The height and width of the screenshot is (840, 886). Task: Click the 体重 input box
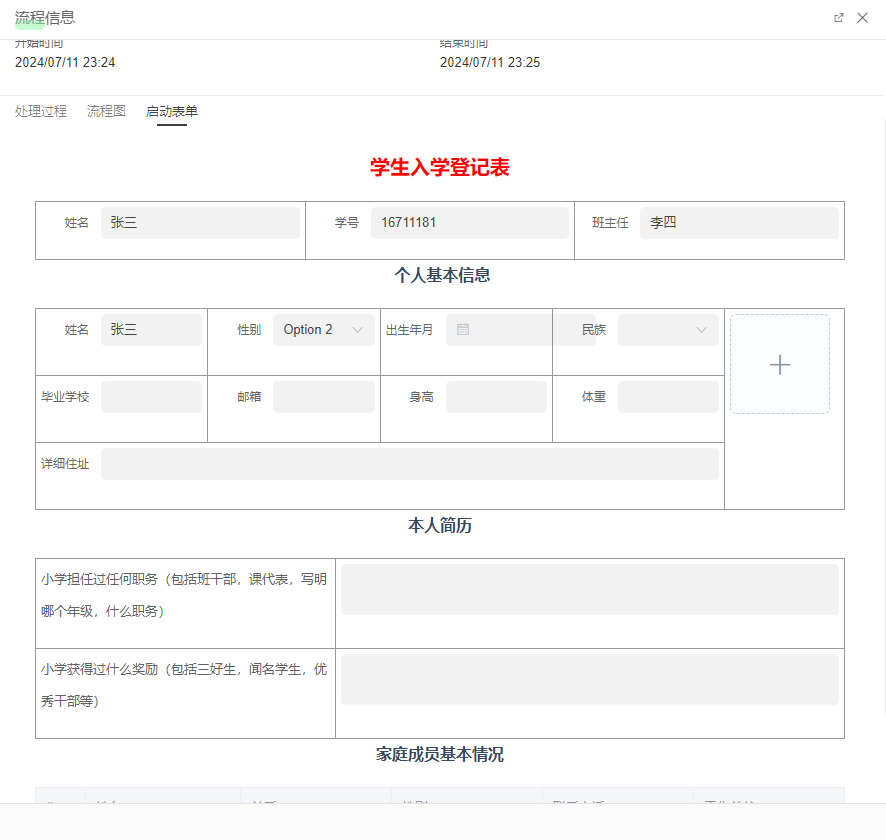[x=667, y=396]
